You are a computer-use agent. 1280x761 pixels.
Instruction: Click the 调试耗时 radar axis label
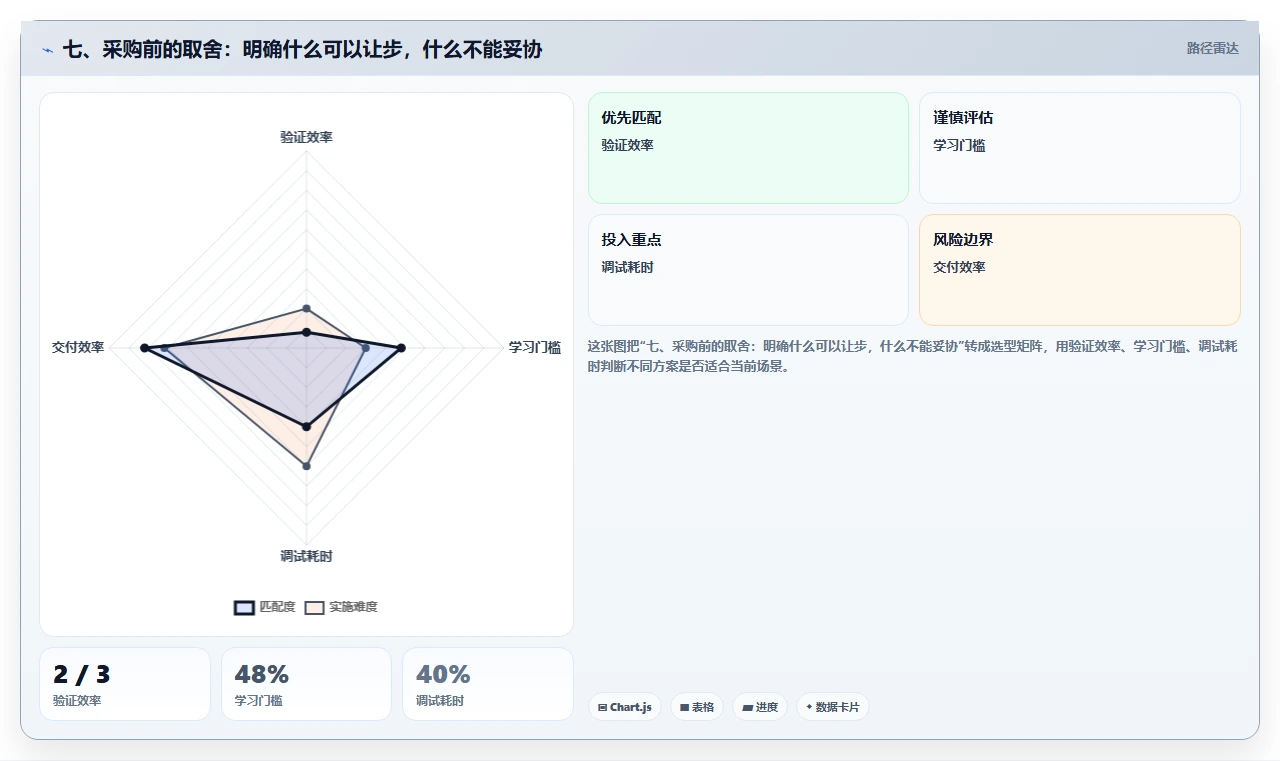[x=306, y=556]
